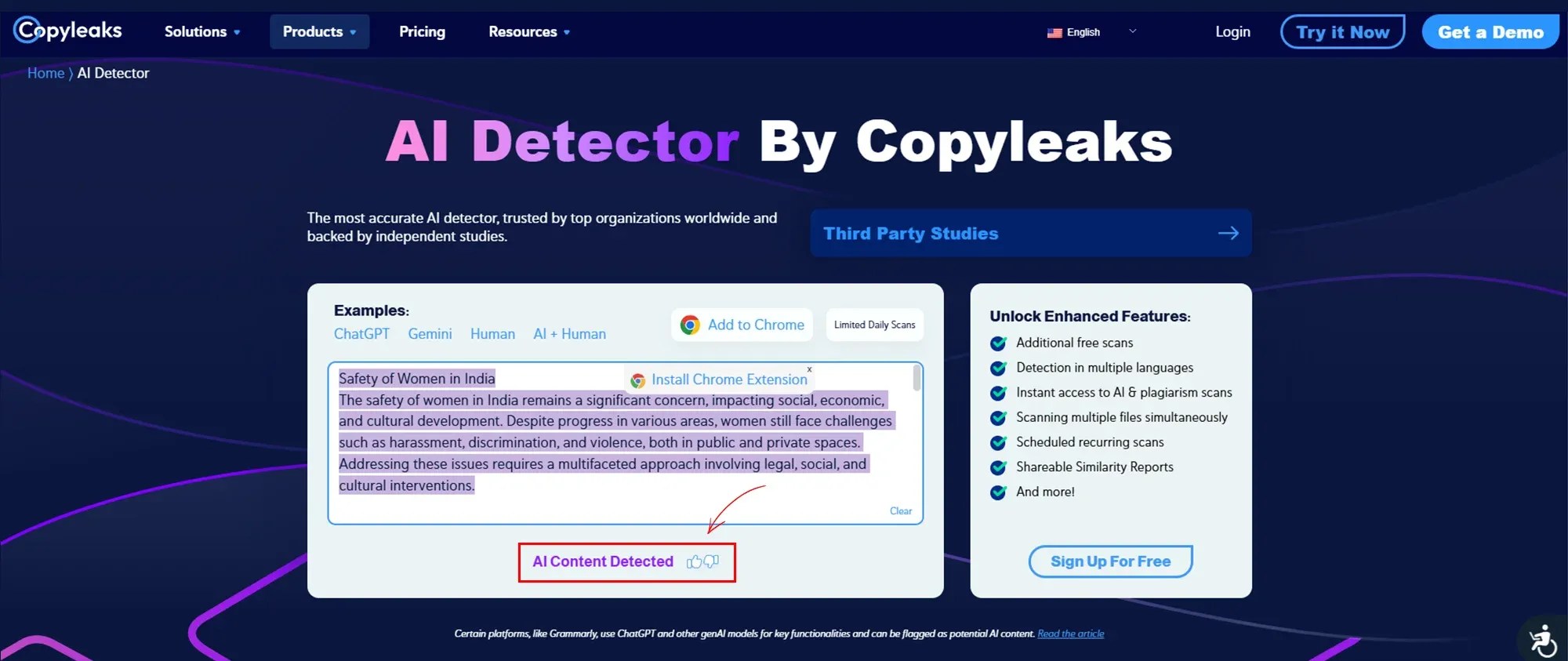Image resolution: width=1568 pixels, height=661 pixels.
Task: Click Install Chrome Extension popup link
Action: click(x=729, y=380)
